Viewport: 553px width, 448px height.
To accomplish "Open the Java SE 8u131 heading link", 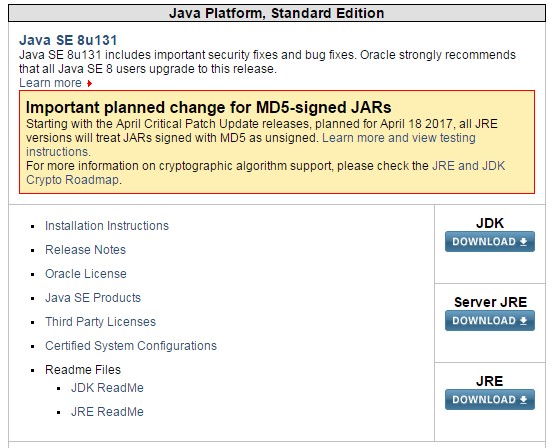I will tap(68, 40).
